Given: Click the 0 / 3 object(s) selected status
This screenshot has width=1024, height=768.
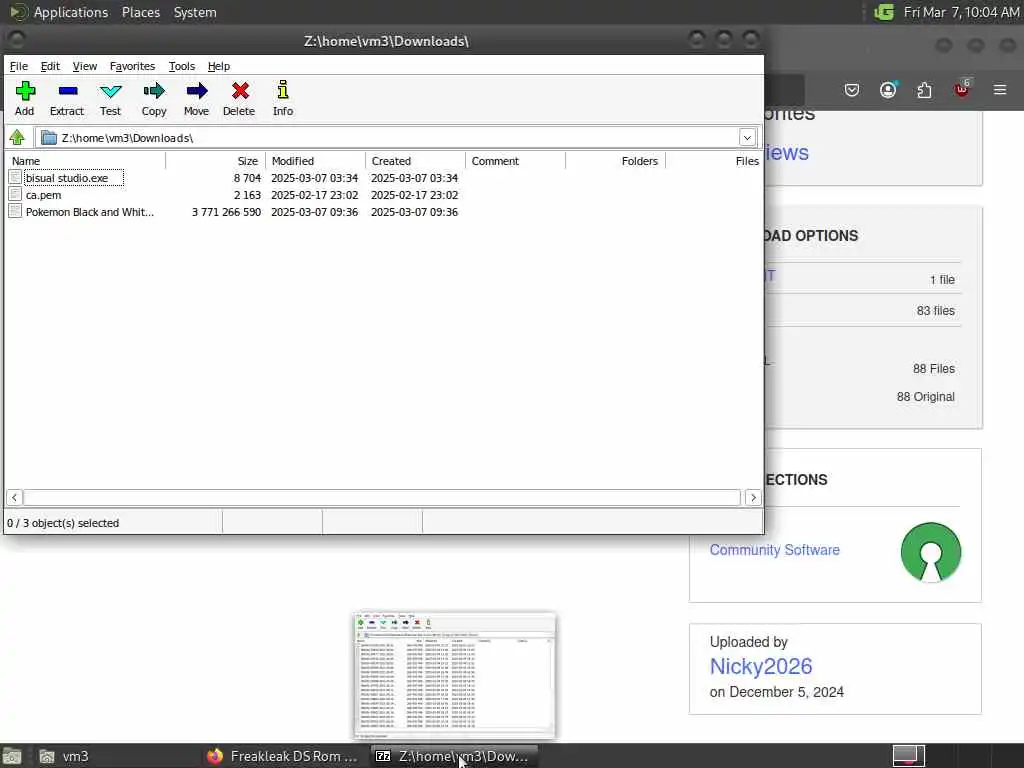Looking at the screenshot, I should pyautogui.click(x=63, y=523).
